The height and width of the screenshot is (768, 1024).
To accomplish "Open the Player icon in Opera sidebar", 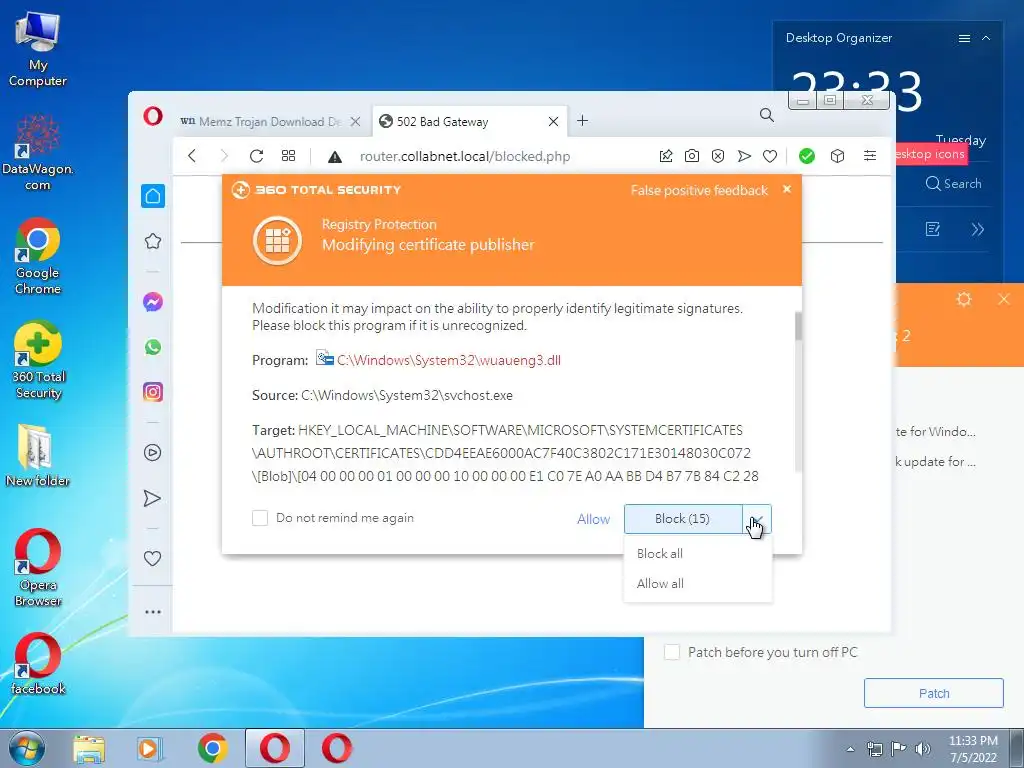I will [153, 453].
